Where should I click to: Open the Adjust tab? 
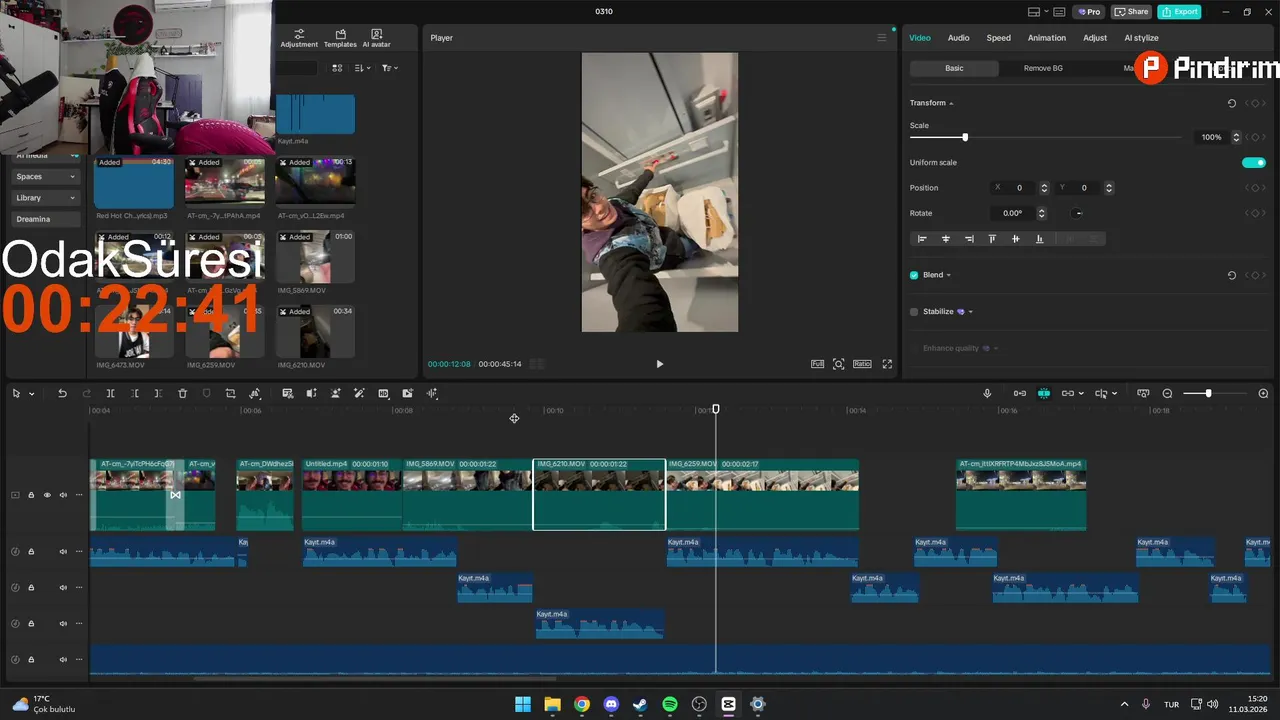tap(1095, 38)
